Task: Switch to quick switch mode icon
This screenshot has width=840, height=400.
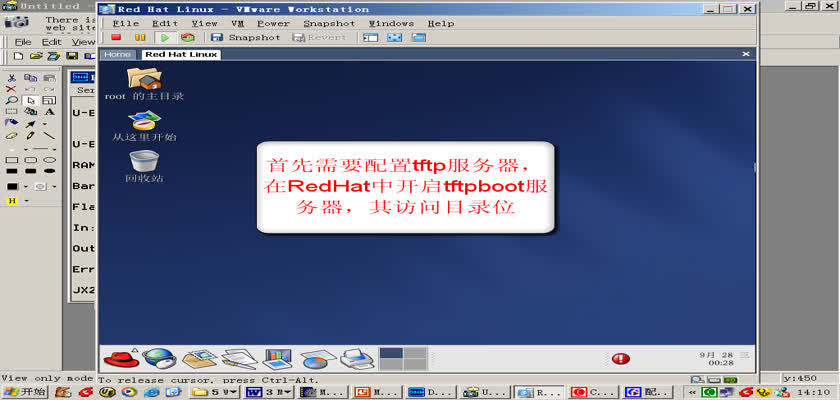Action: pyautogui.click(x=418, y=37)
